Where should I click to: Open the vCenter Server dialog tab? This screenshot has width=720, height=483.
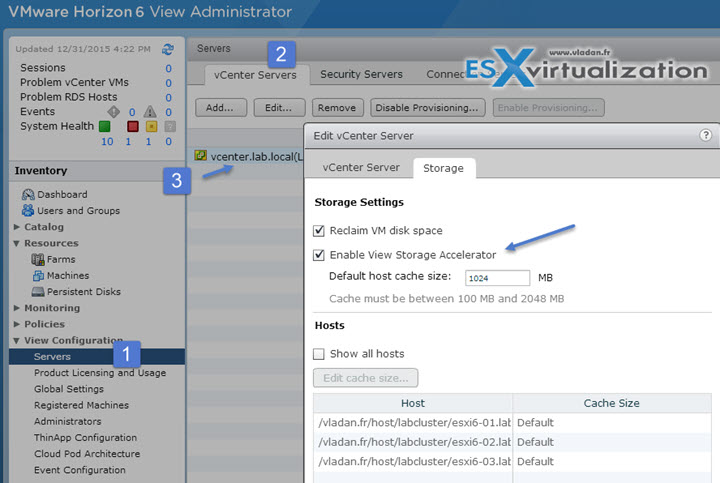coord(361,168)
